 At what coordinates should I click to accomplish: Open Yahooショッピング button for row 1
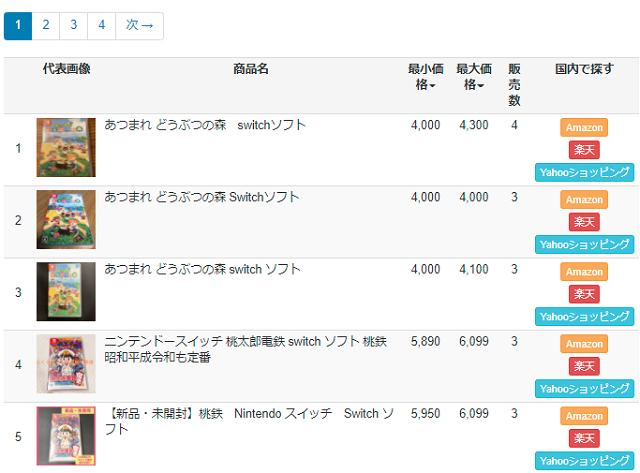pos(584,172)
